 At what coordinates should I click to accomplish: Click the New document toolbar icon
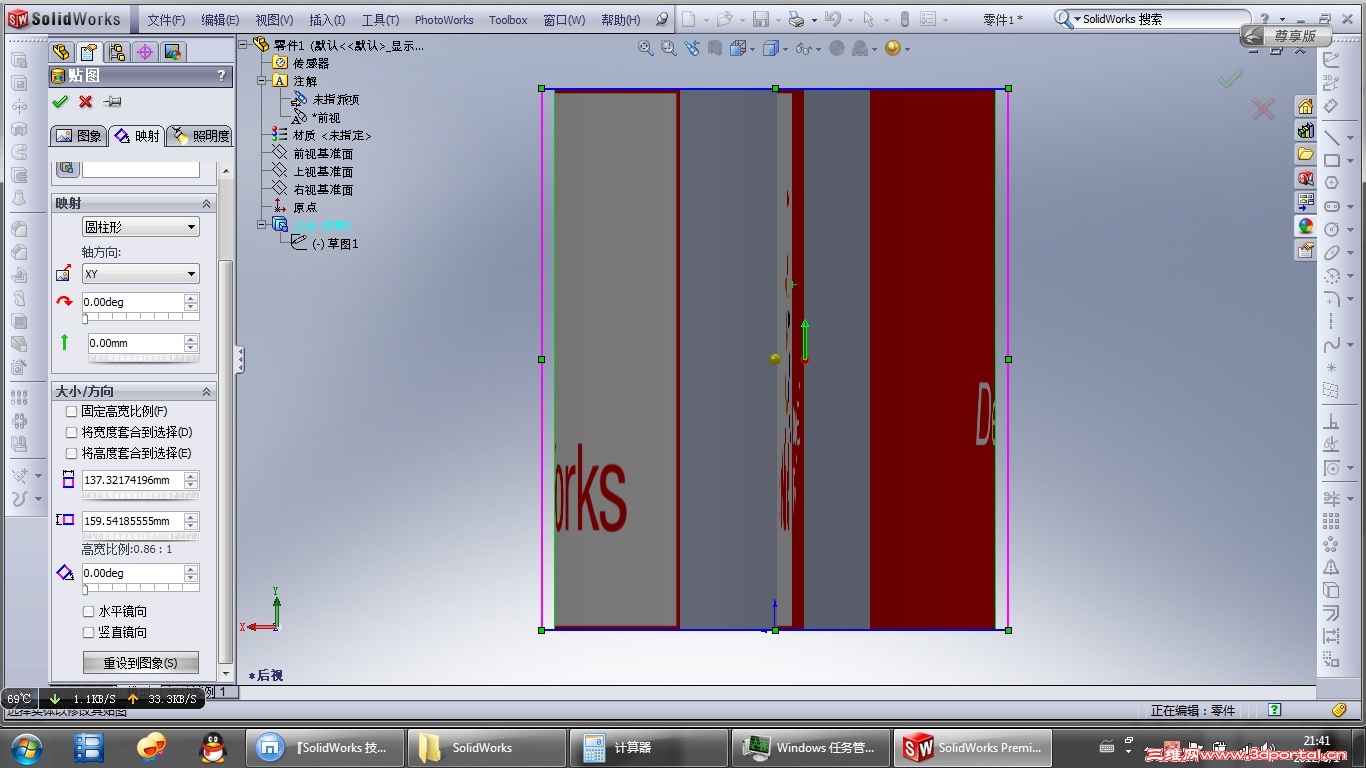pos(688,19)
